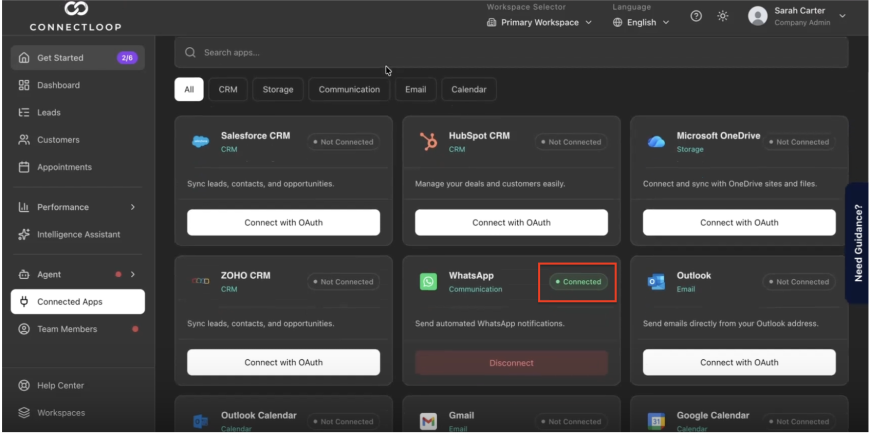Expand the Agent menu chevron
Screen dimensions: 869x433
click(x=132, y=274)
